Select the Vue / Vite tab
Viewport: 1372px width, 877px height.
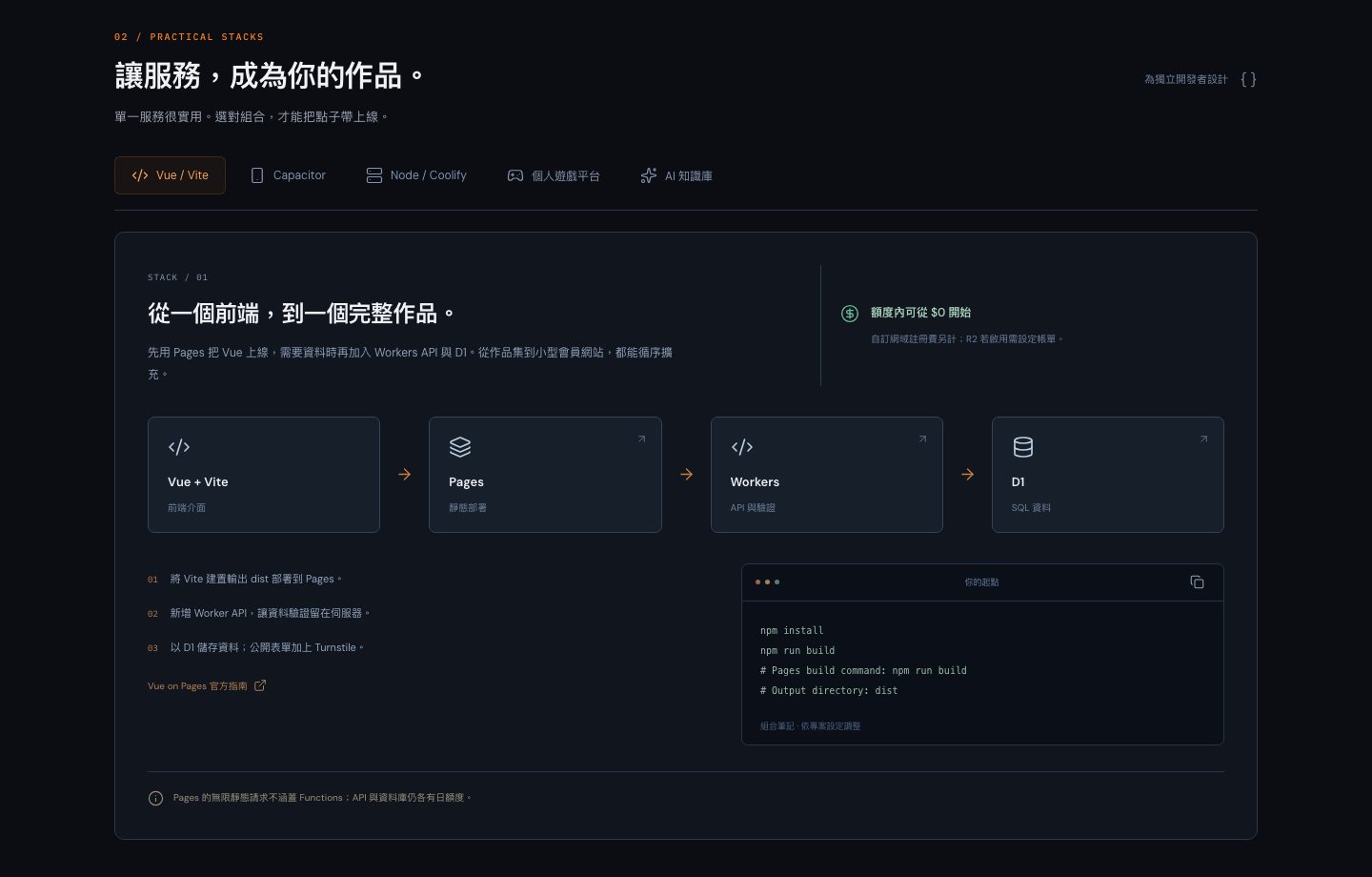click(x=170, y=175)
